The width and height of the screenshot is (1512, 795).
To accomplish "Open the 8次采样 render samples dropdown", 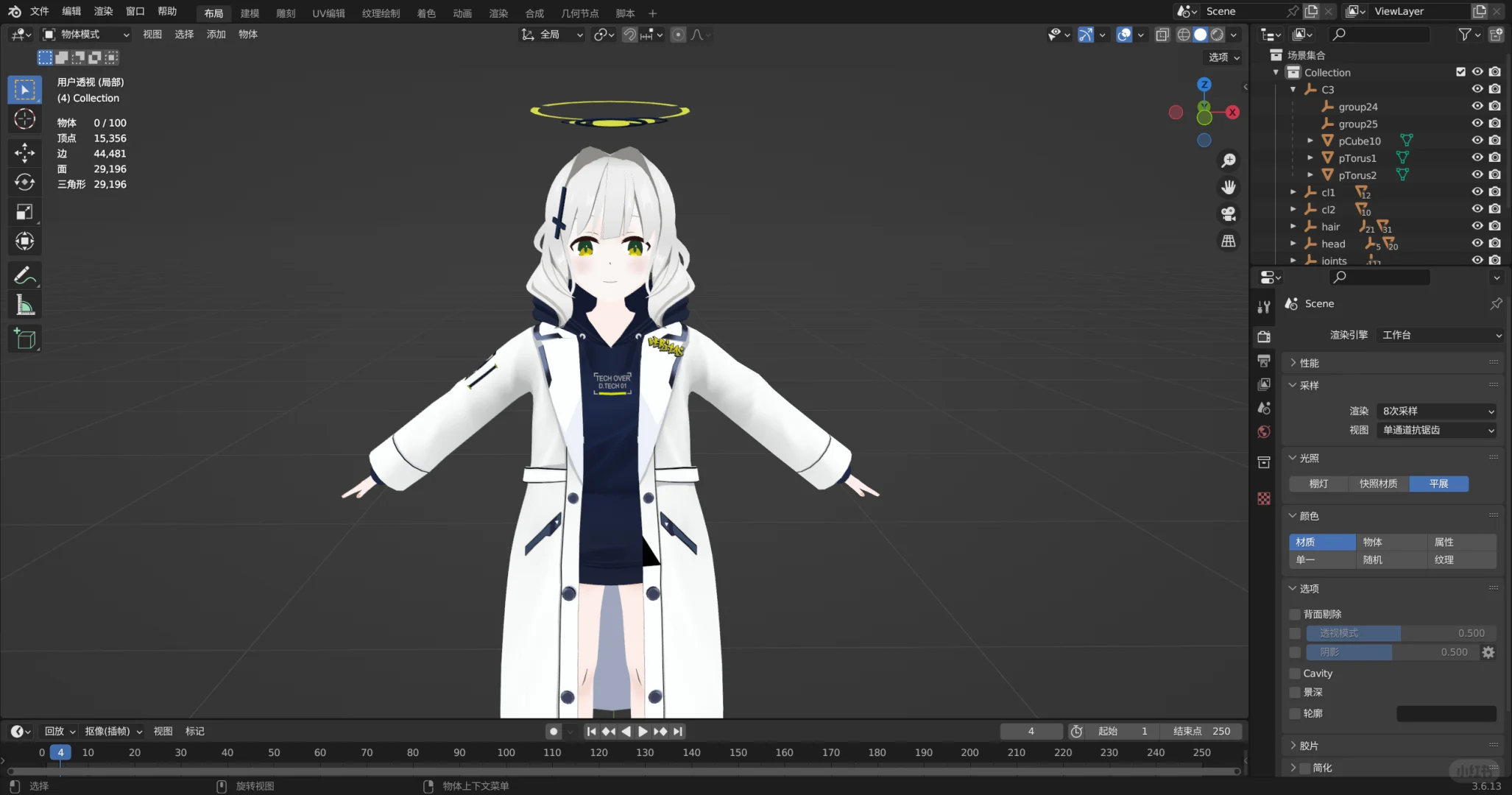I will 1437,411.
